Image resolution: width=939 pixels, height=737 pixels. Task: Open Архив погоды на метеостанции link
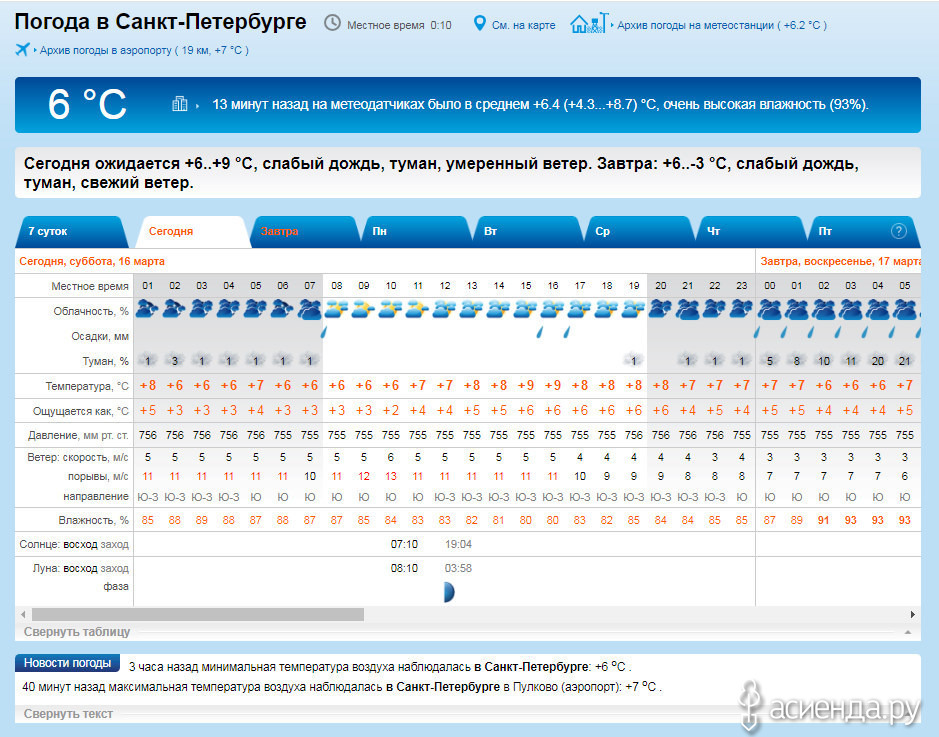coord(722,25)
